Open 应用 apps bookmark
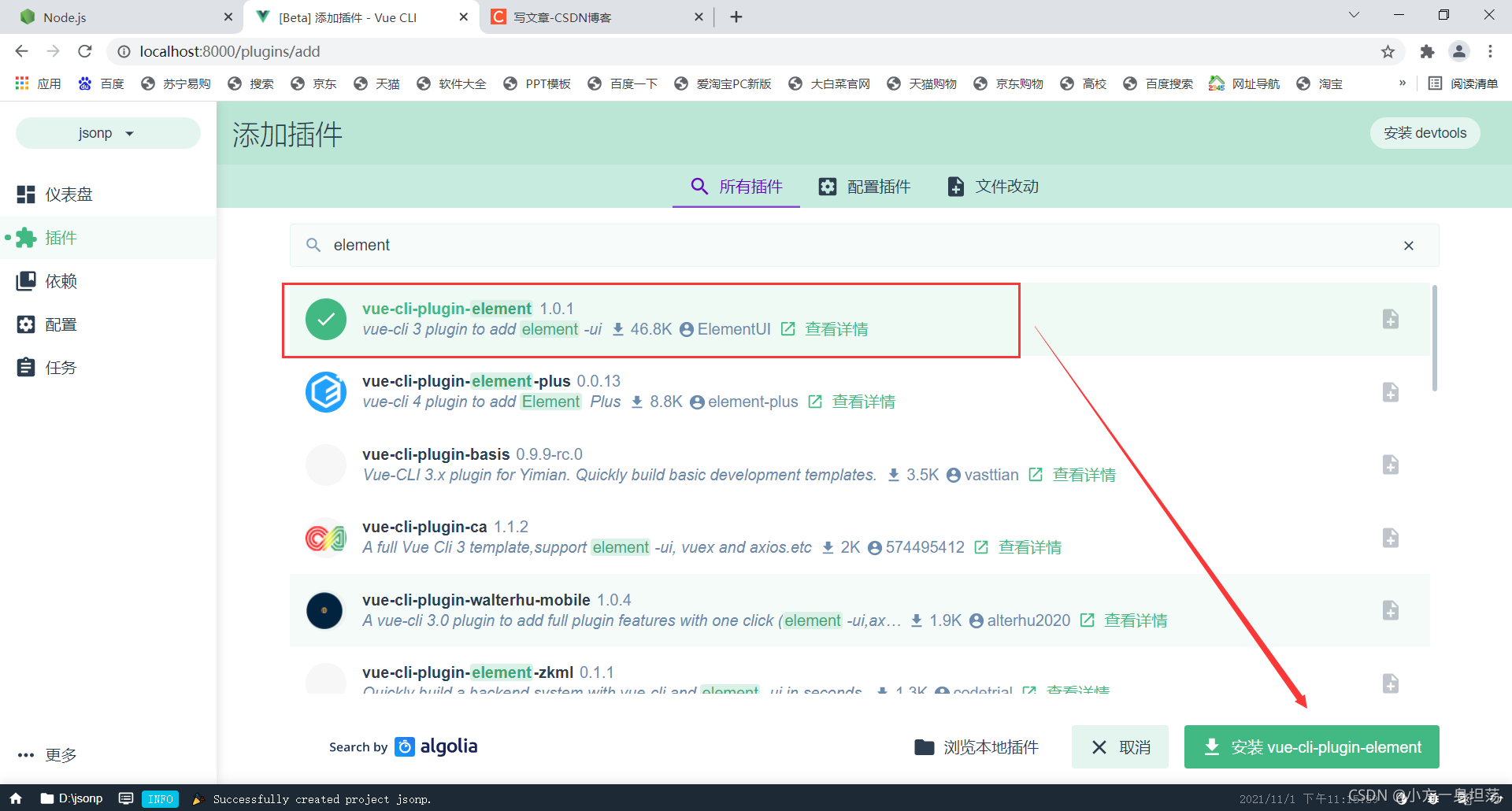The height and width of the screenshot is (811, 1512). 39,83
